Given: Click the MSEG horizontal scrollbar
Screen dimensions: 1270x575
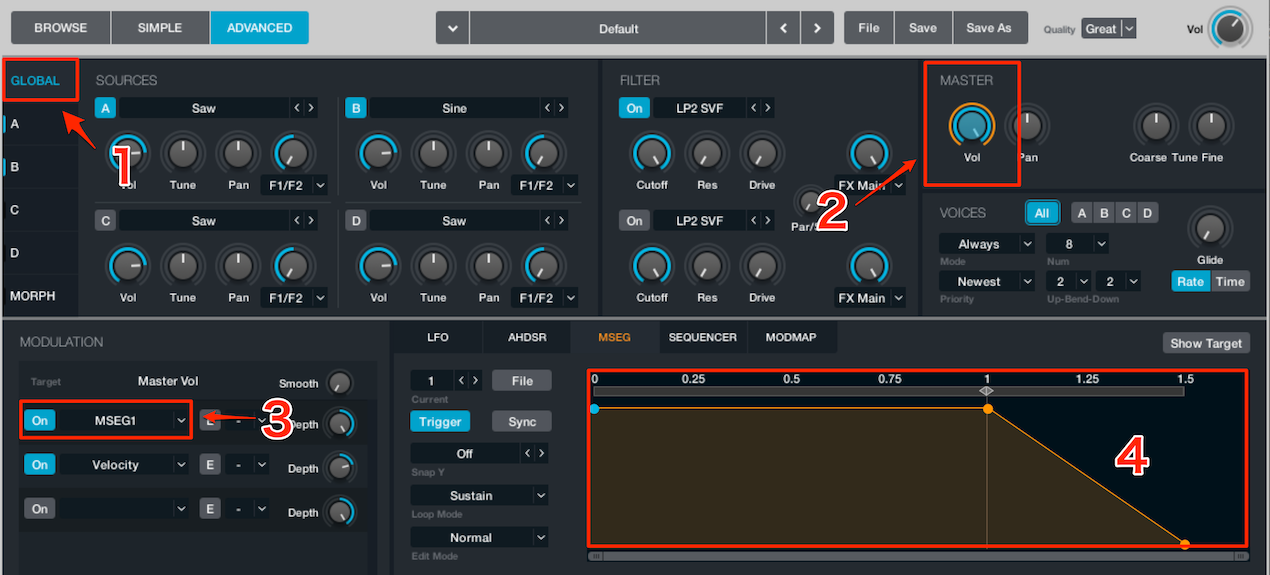Looking at the screenshot, I should click(x=918, y=556).
